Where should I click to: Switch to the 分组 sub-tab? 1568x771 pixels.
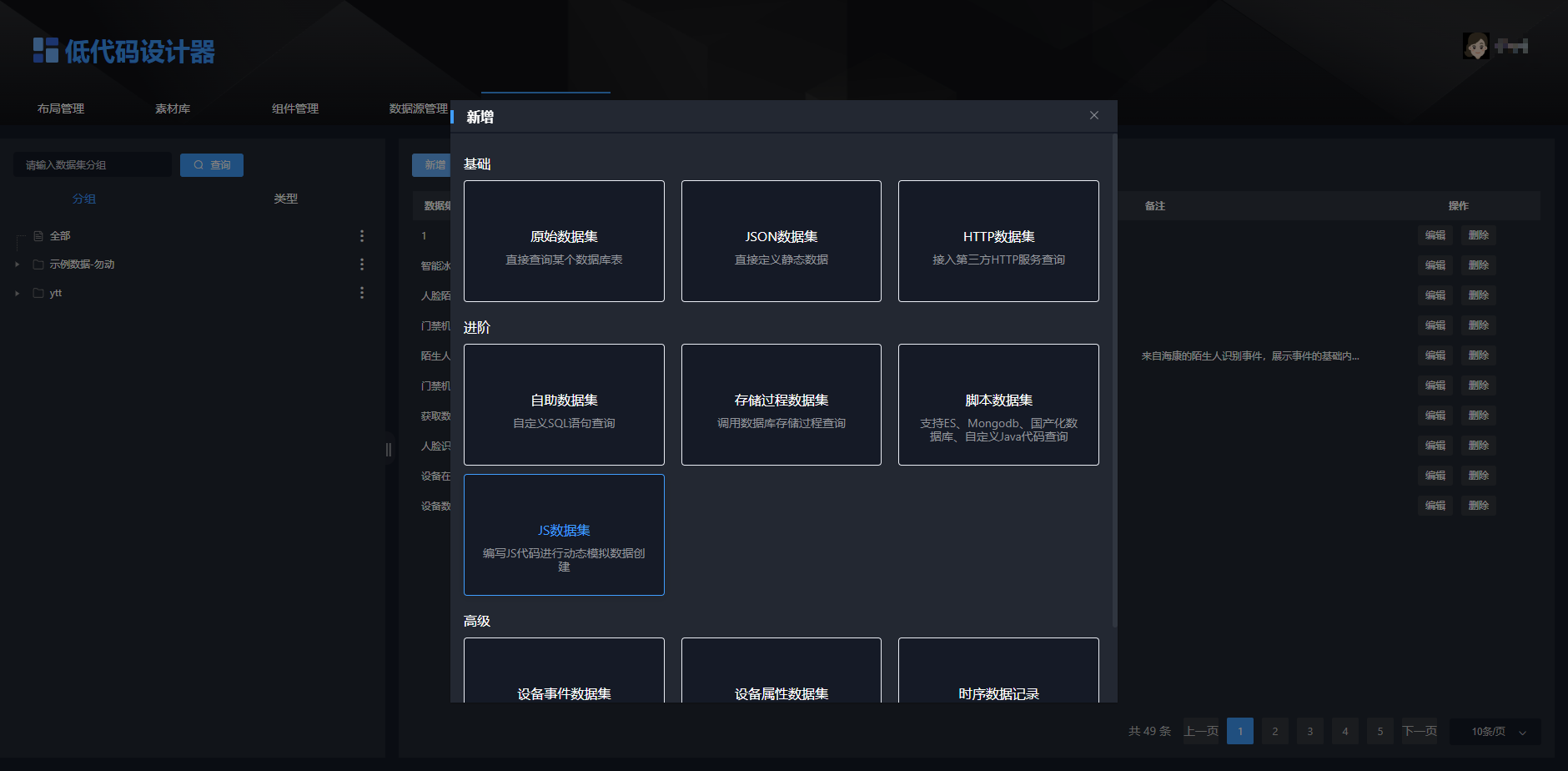click(x=84, y=199)
